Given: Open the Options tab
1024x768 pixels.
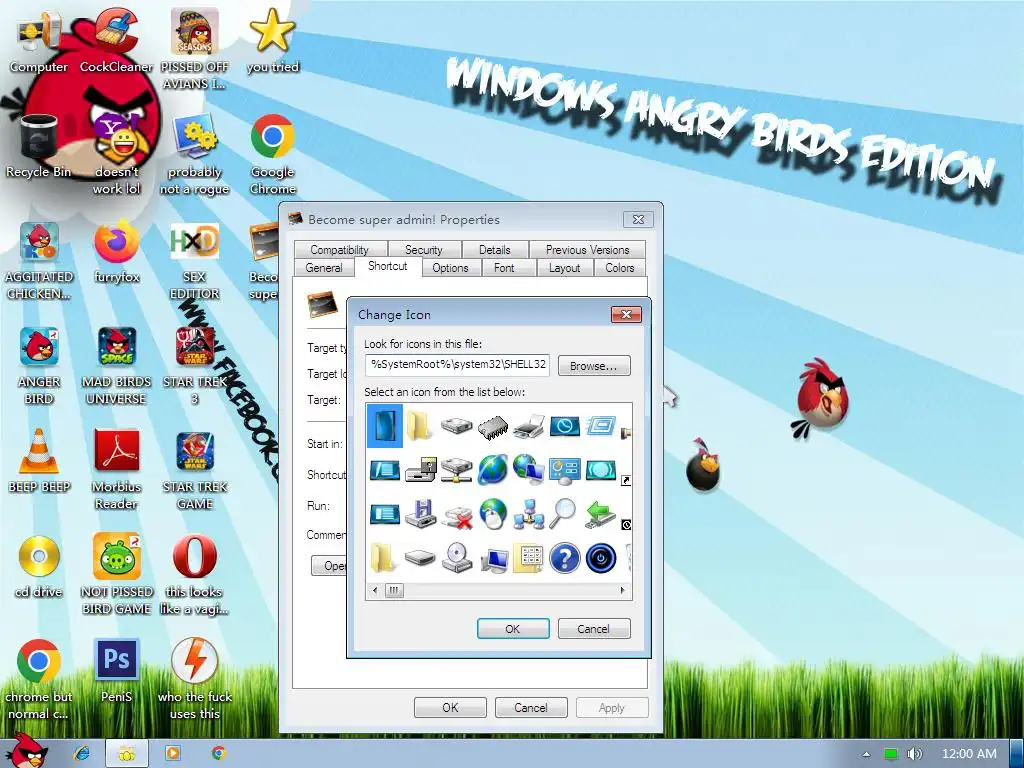Looking at the screenshot, I should click(x=451, y=268).
